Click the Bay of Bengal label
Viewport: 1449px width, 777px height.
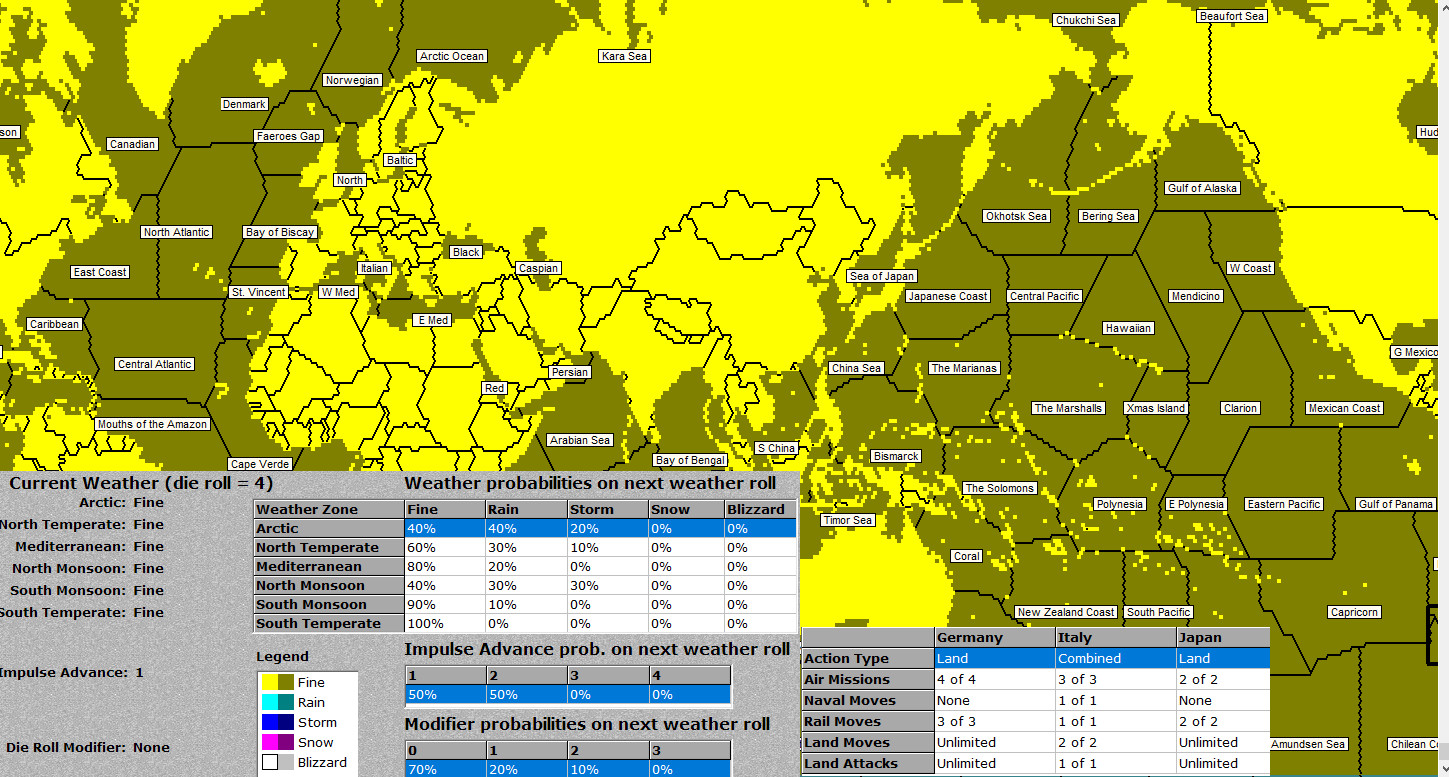[691, 460]
